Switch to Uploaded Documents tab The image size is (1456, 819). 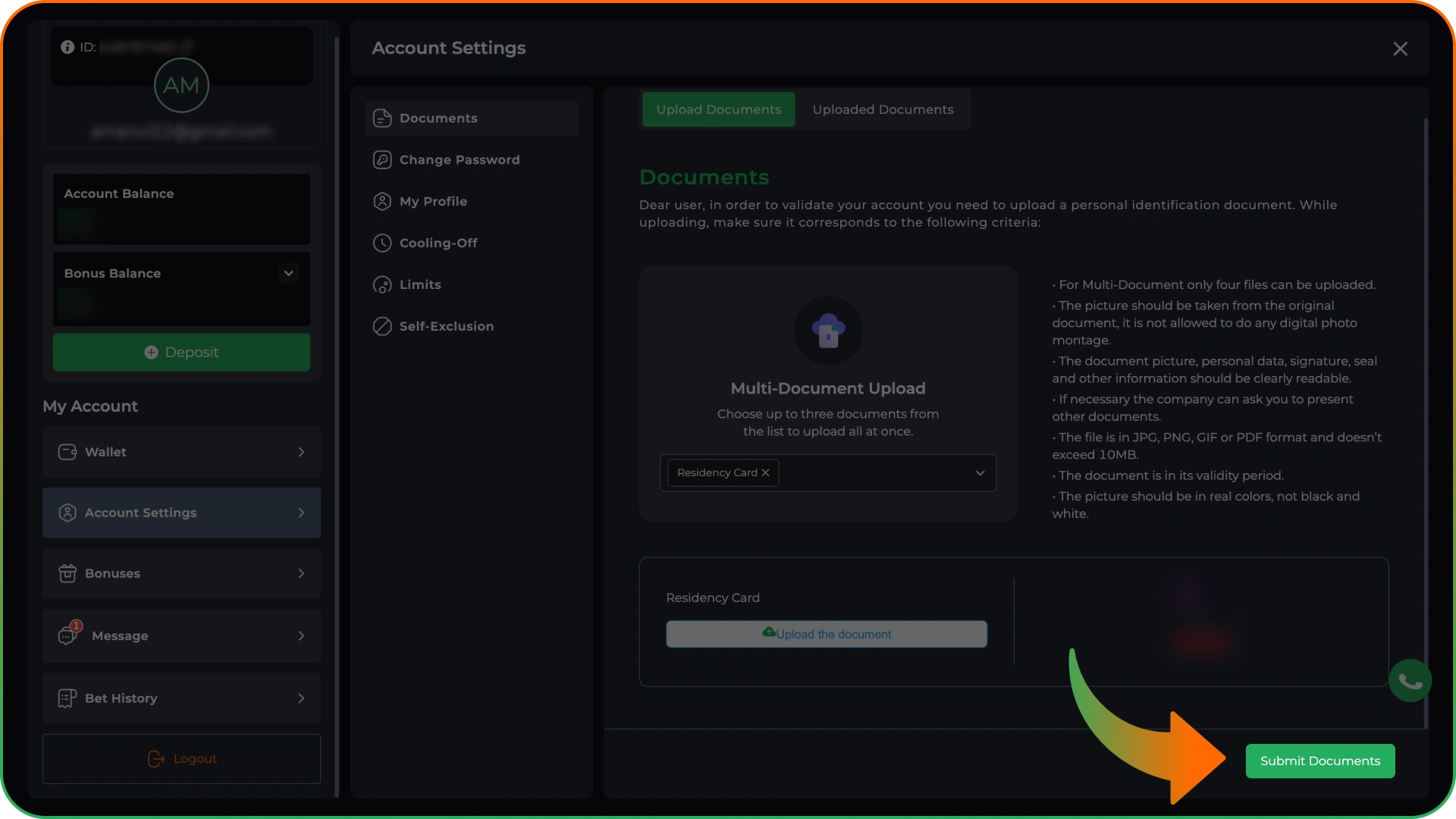[883, 110]
